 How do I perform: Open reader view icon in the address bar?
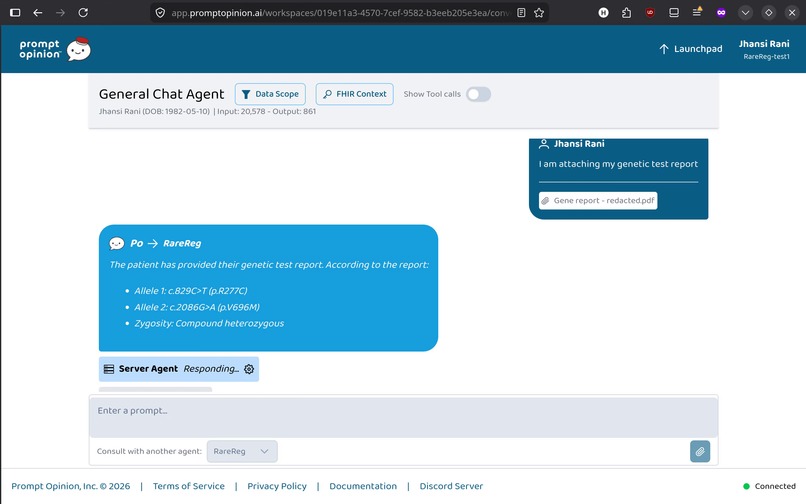[521, 13]
